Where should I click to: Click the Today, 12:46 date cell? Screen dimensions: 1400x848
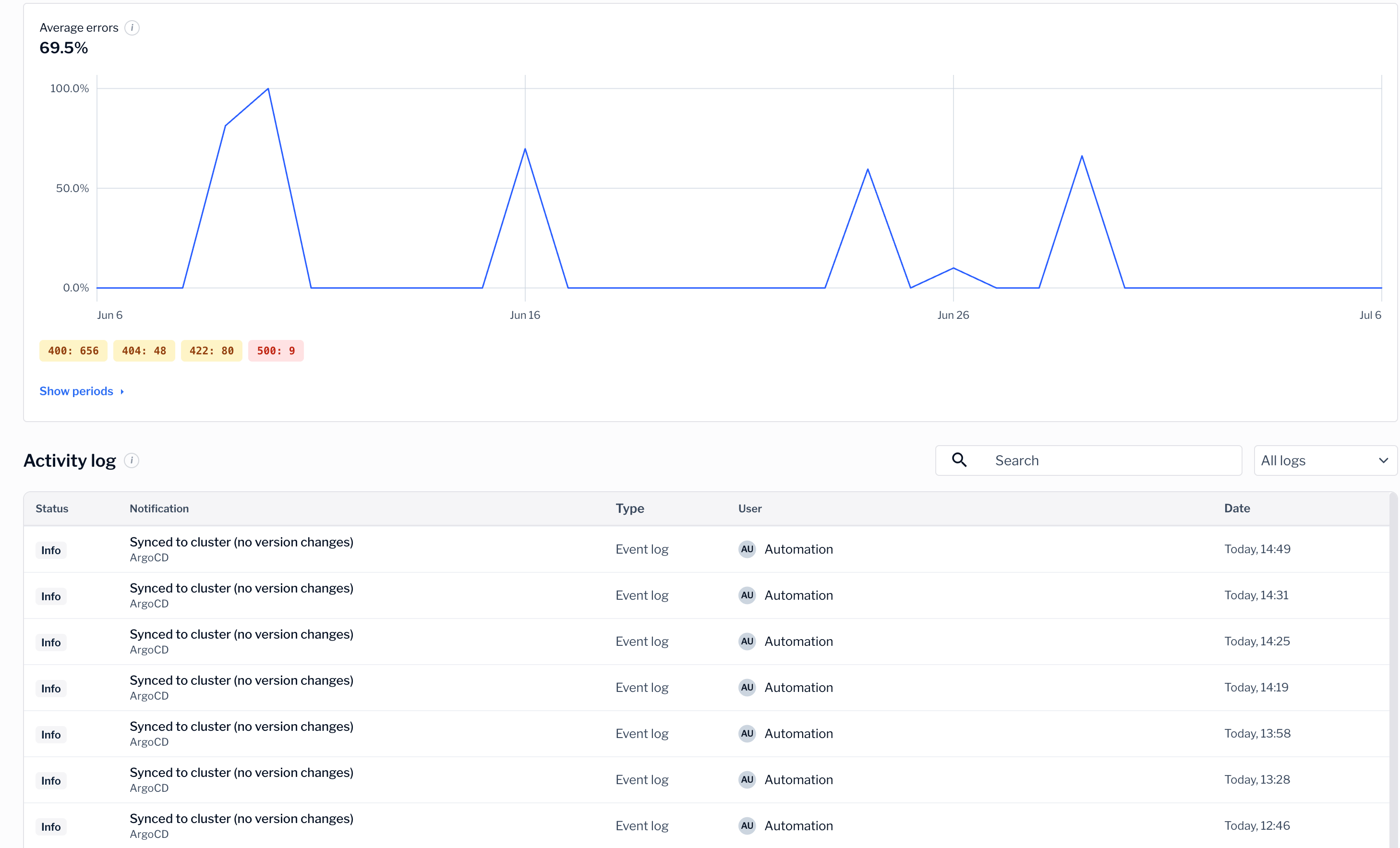[x=1257, y=825]
